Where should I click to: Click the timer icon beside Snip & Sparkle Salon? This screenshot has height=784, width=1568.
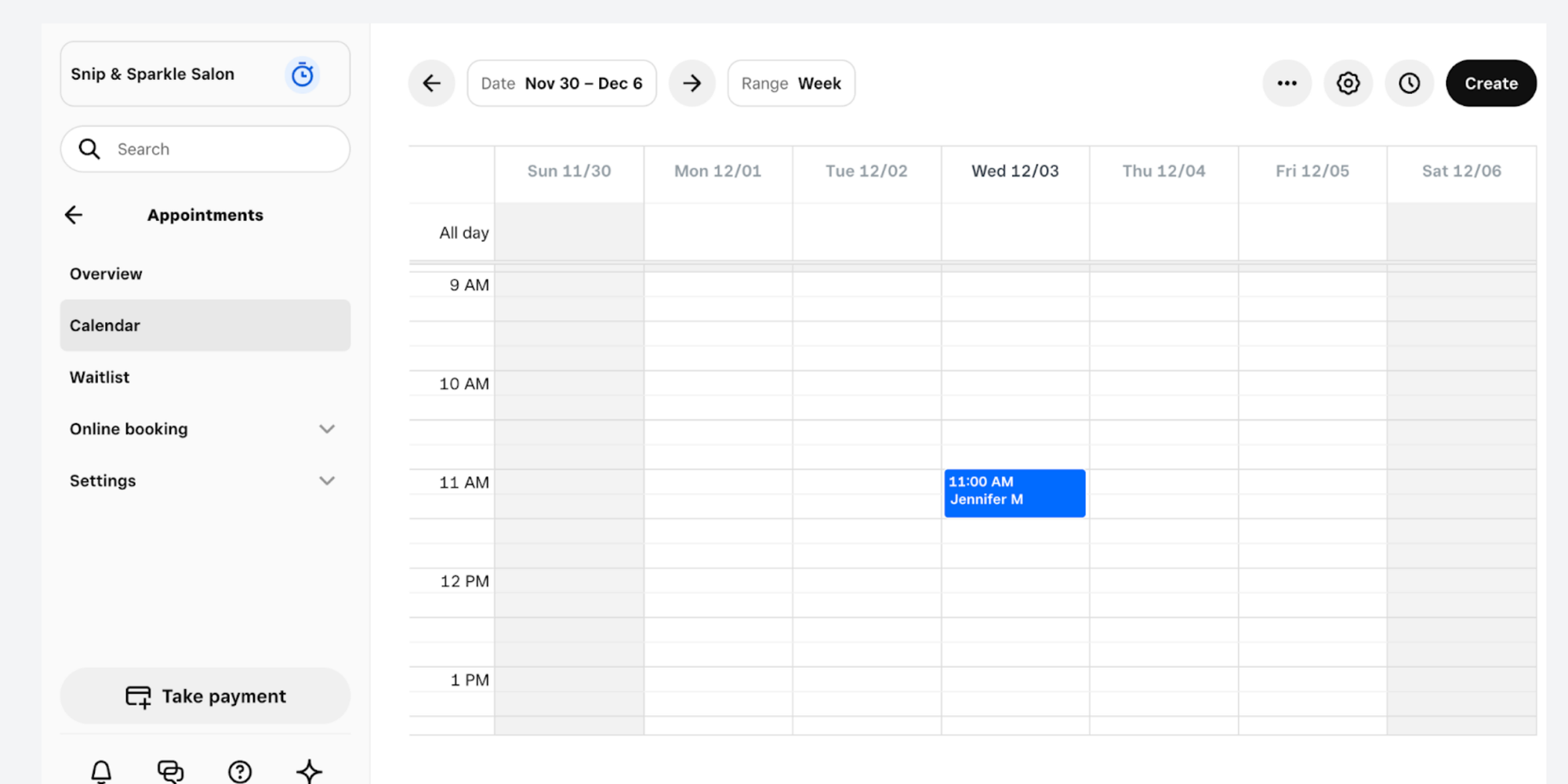click(x=303, y=74)
